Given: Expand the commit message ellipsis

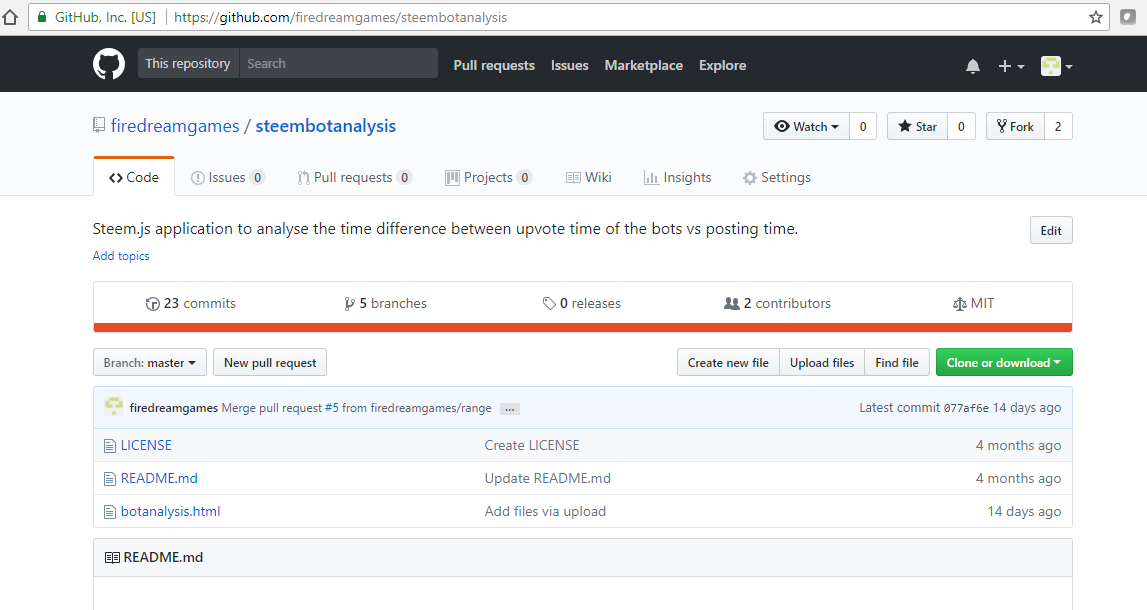Looking at the screenshot, I should click(510, 409).
